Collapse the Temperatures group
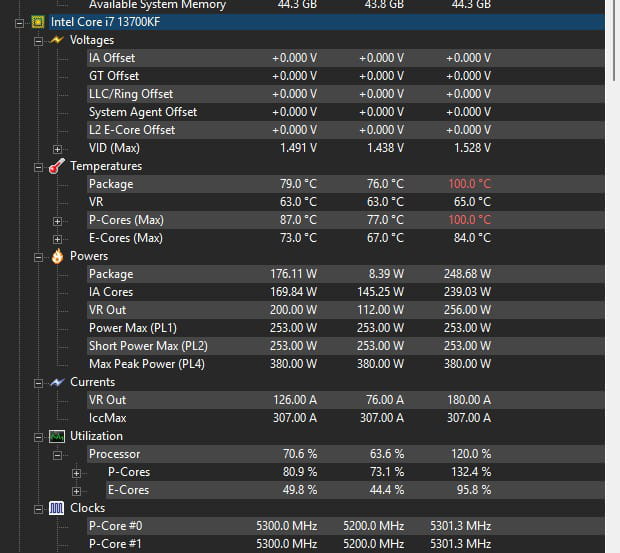This screenshot has height=553, width=620. click(38, 168)
